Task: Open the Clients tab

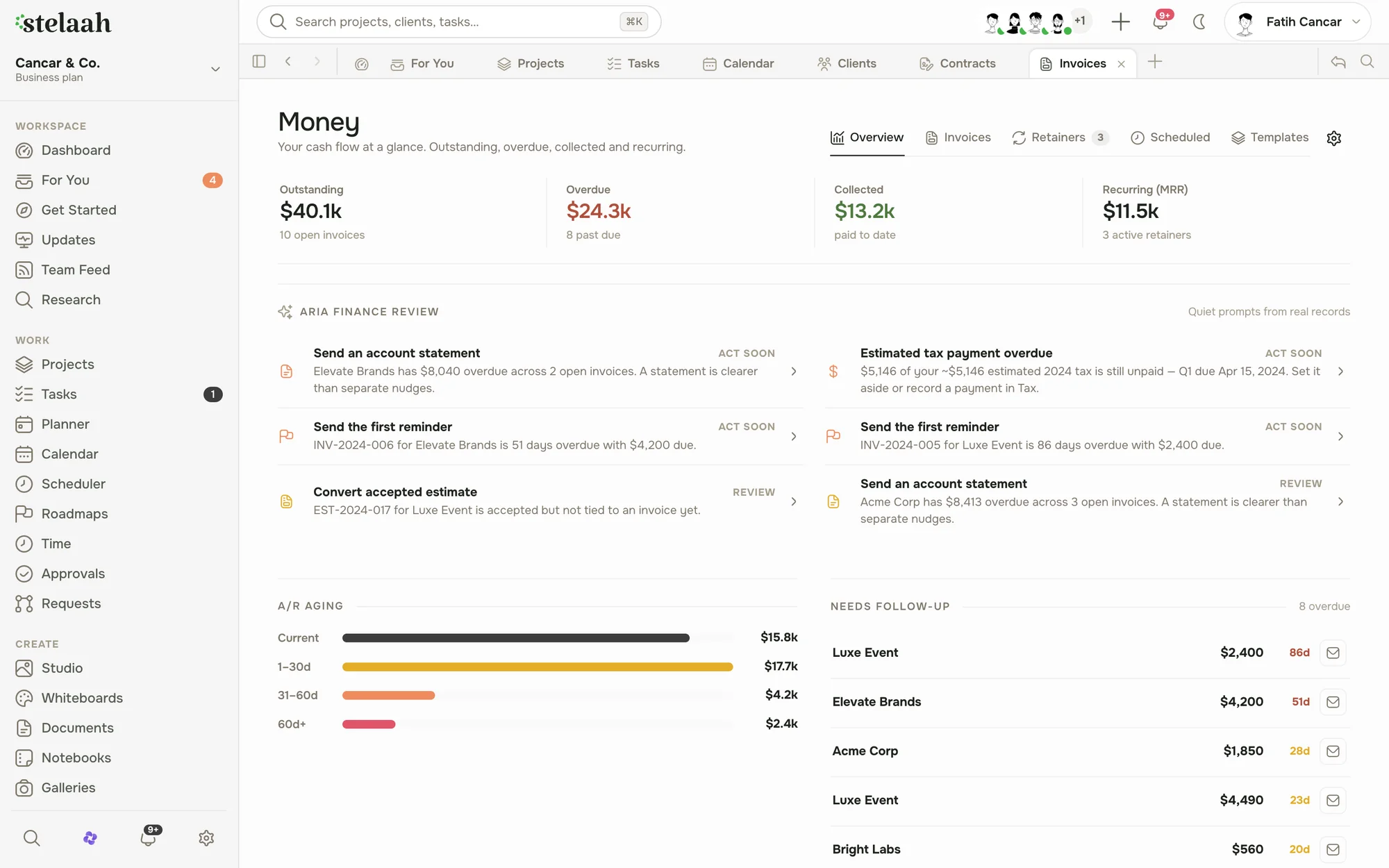Action: tap(847, 64)
